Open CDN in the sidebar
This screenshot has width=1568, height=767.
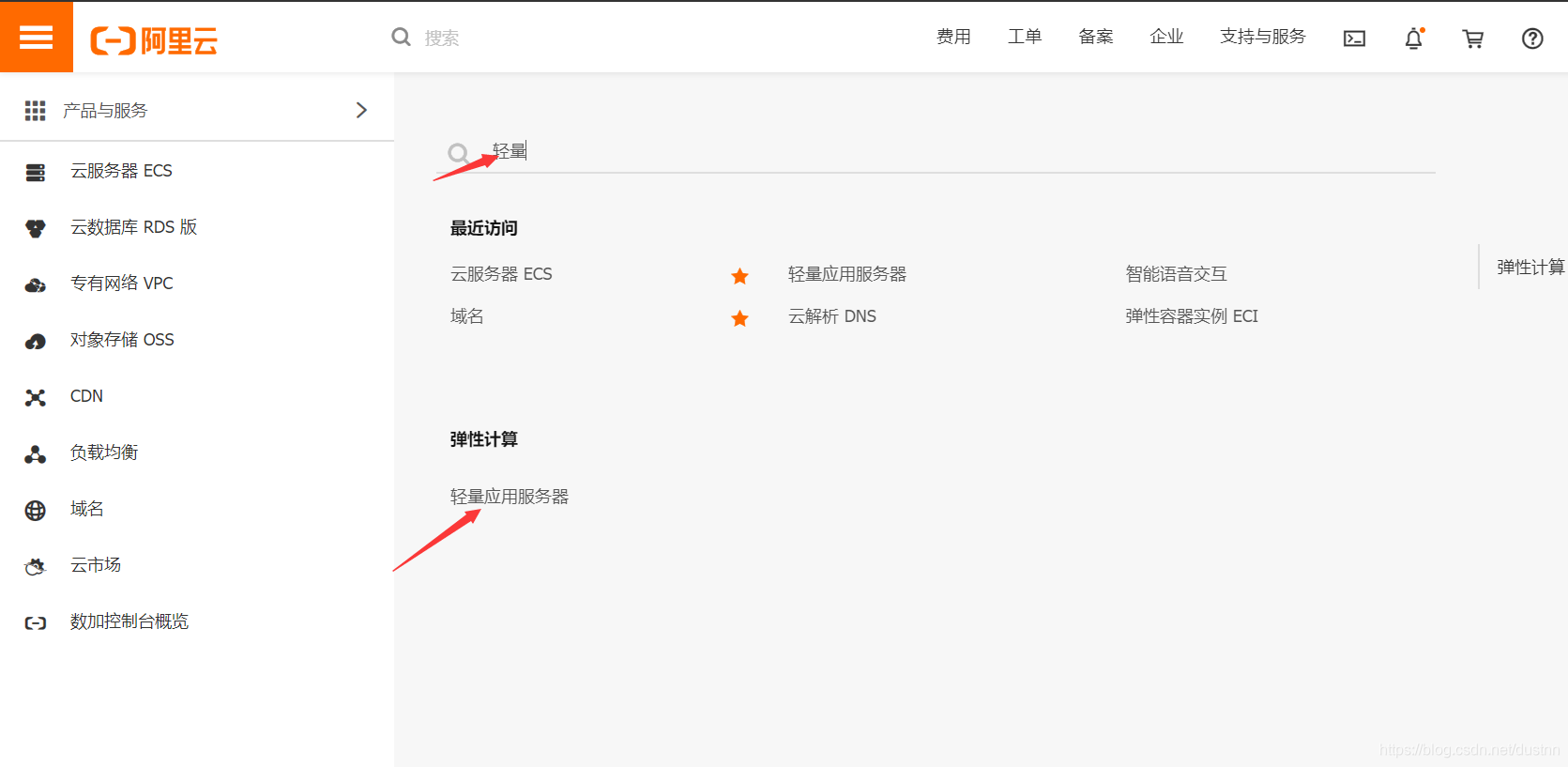86,396
